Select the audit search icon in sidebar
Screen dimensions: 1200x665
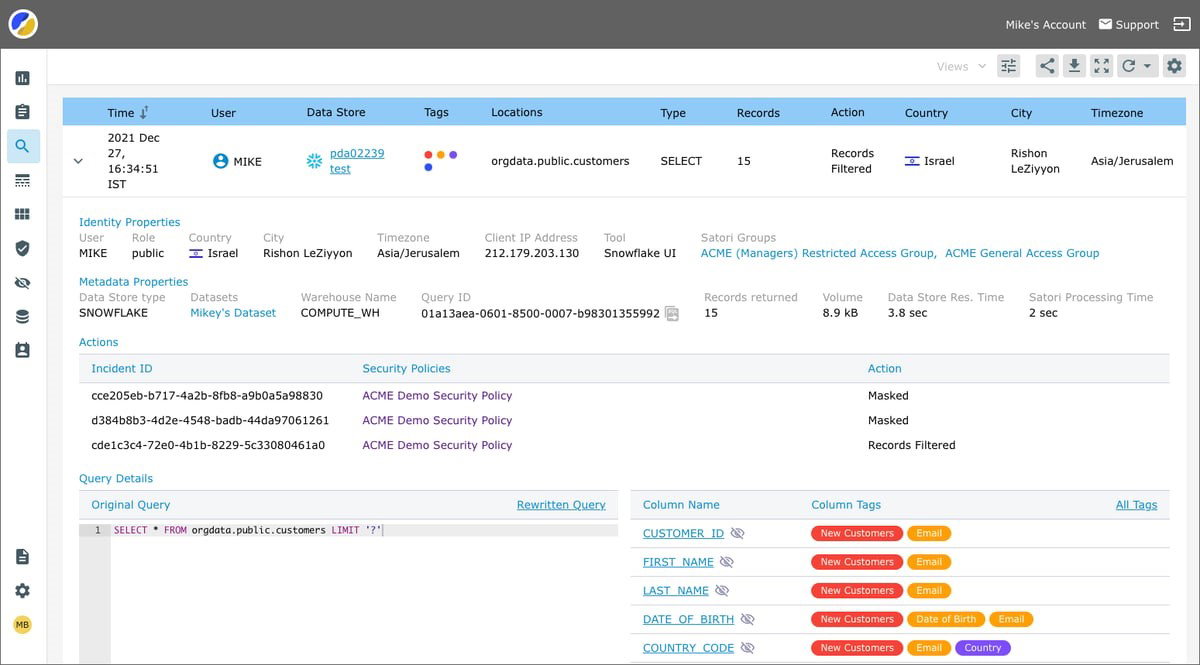23,146
